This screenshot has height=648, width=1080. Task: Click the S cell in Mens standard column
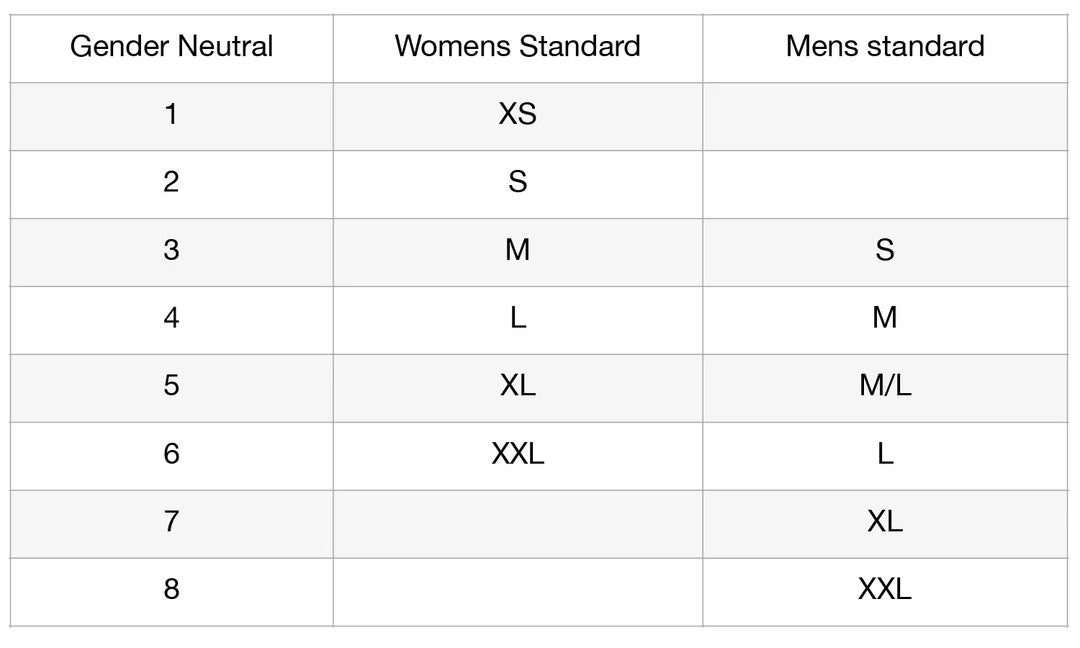coord(885,250)
